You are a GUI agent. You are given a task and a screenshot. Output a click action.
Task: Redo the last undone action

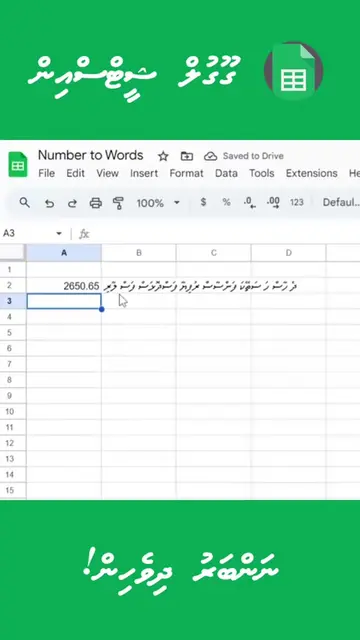coord(72,203)
